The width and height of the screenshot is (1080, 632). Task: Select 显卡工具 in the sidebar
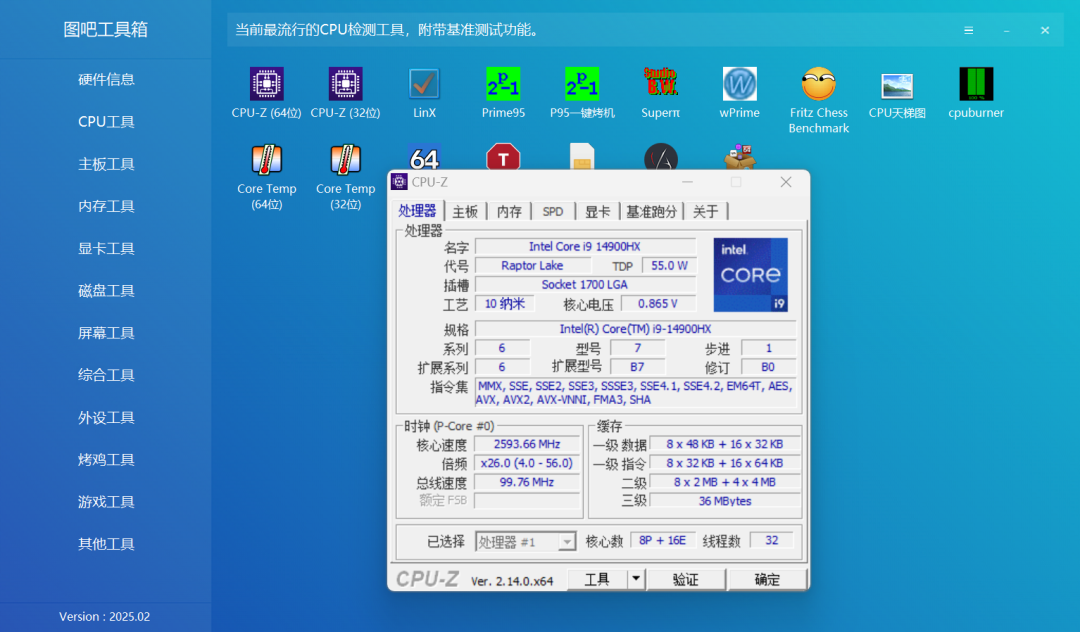tap(105, 249)
